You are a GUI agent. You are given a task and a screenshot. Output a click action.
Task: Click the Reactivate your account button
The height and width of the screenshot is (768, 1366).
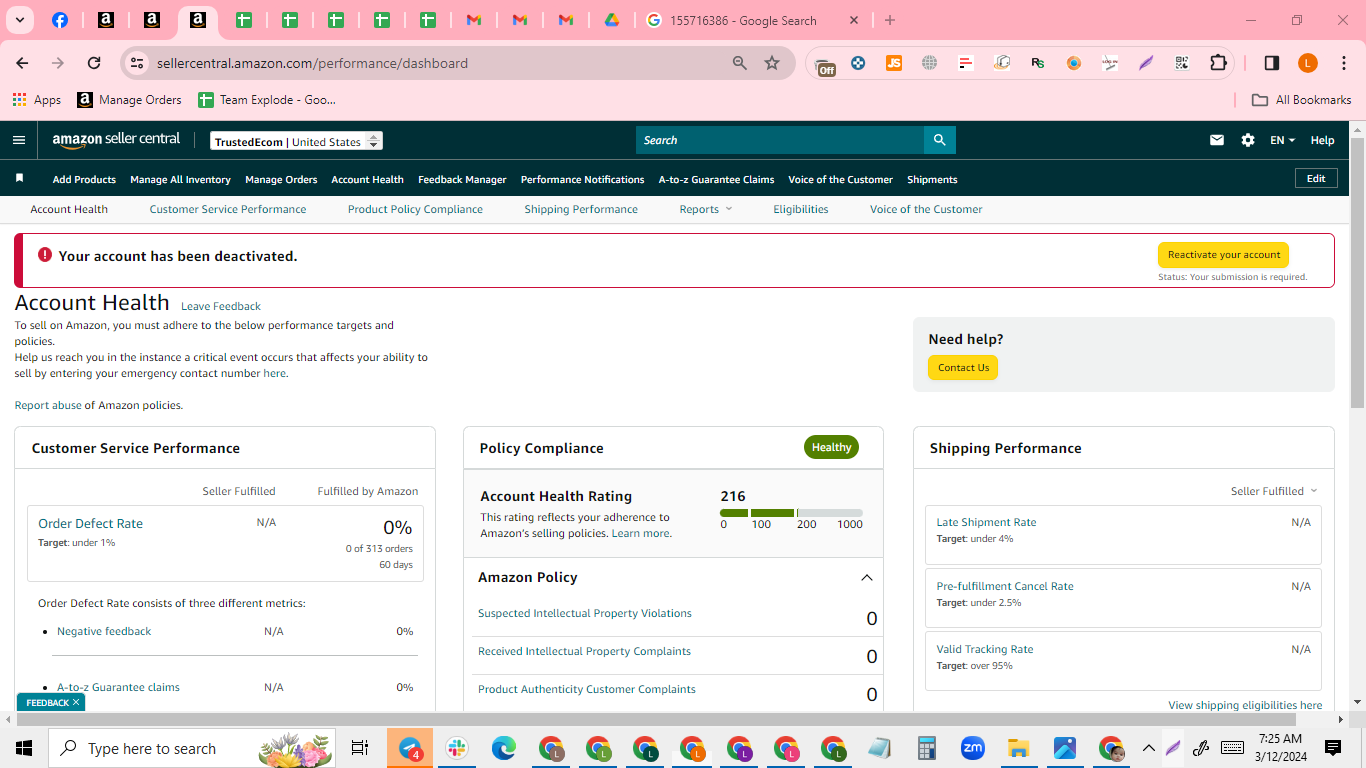(1223, 255)
